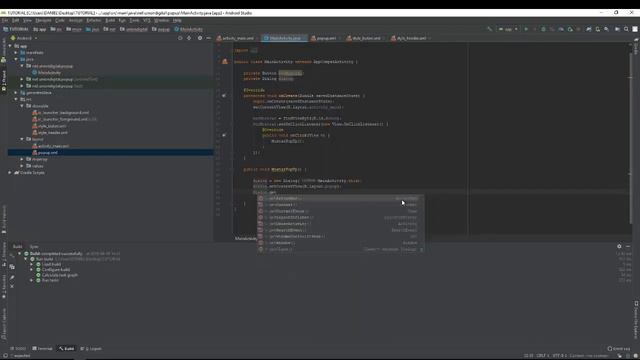Open the Logcat tool window button
Viewport: 640px width, 360px height.
point(91,349)
